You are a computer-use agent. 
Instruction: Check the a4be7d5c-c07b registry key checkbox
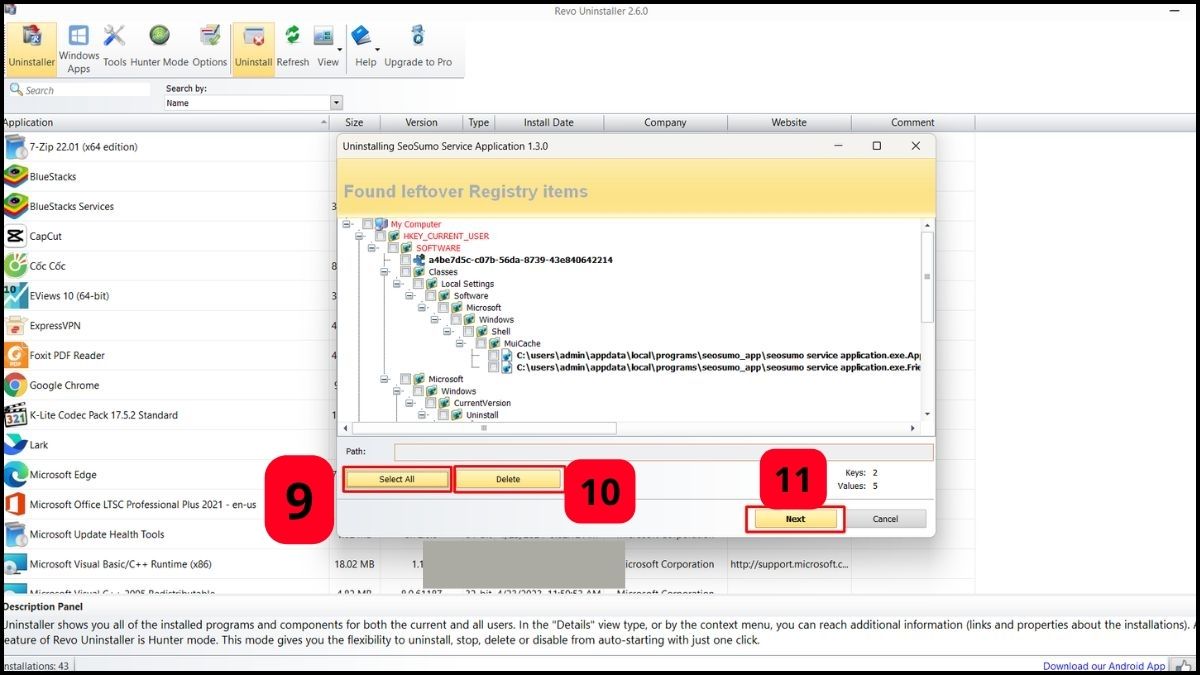pos(405,260)
